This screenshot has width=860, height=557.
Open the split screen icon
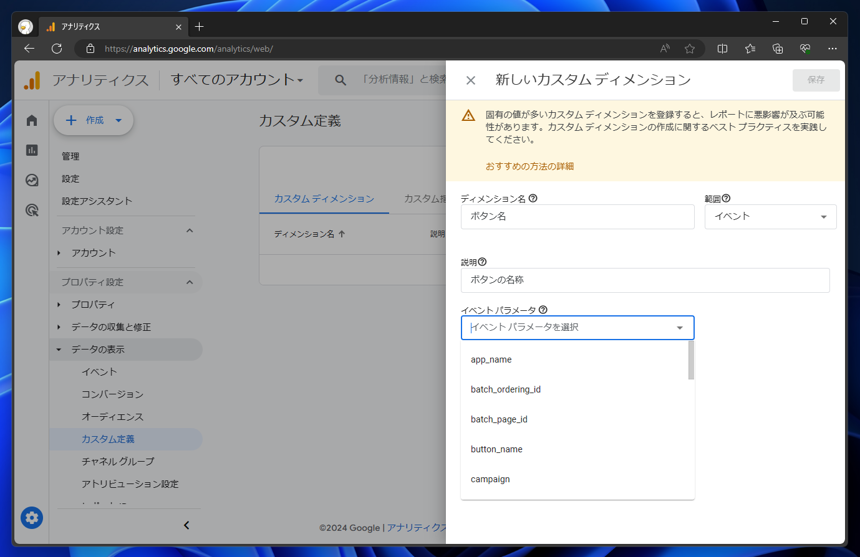[x=722, y=49]
